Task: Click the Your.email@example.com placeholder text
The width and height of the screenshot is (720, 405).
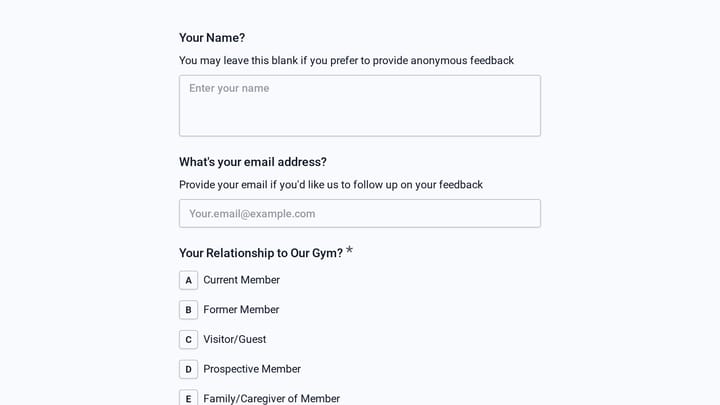Action: tap(252, 214)
